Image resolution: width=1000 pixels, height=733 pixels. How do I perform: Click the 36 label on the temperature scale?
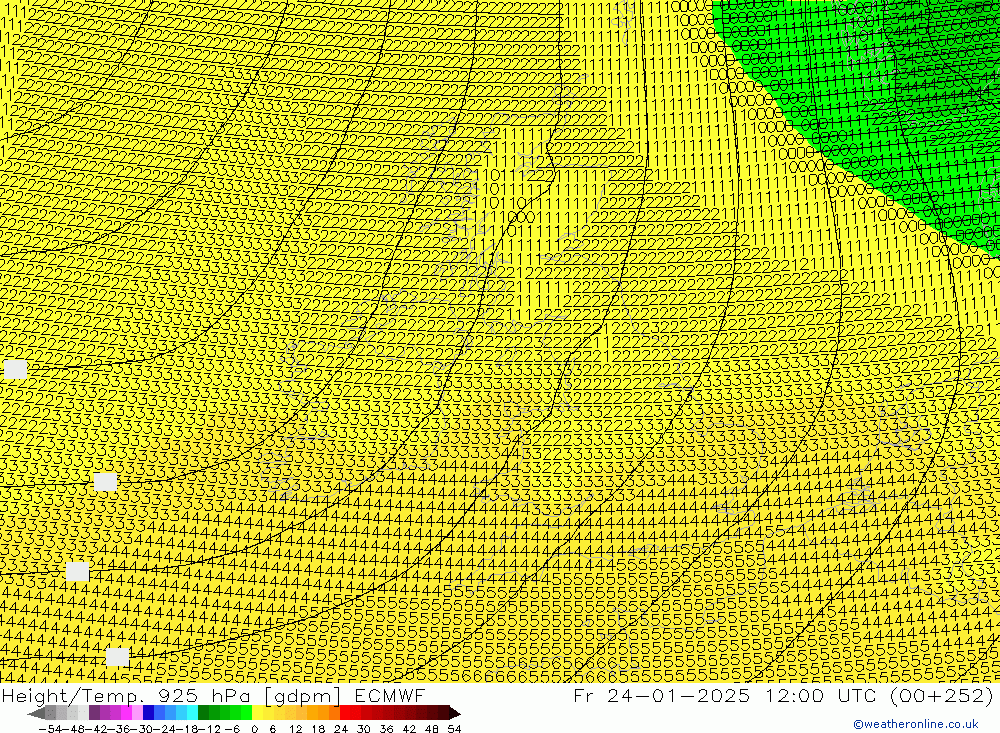(386, 729)
